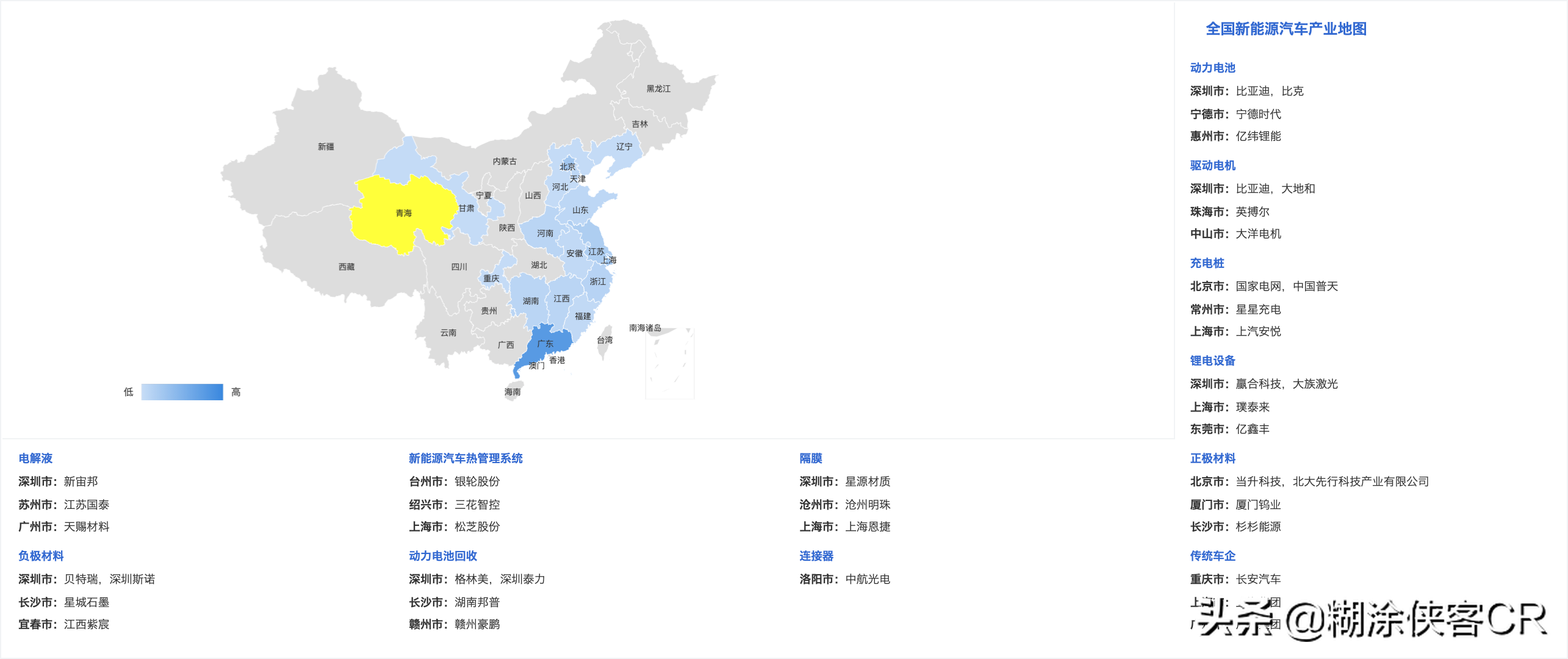Select Guizhou (贵州) province on the map
The width and height of the screenshot is (1568, 659).
click(489, 311)
